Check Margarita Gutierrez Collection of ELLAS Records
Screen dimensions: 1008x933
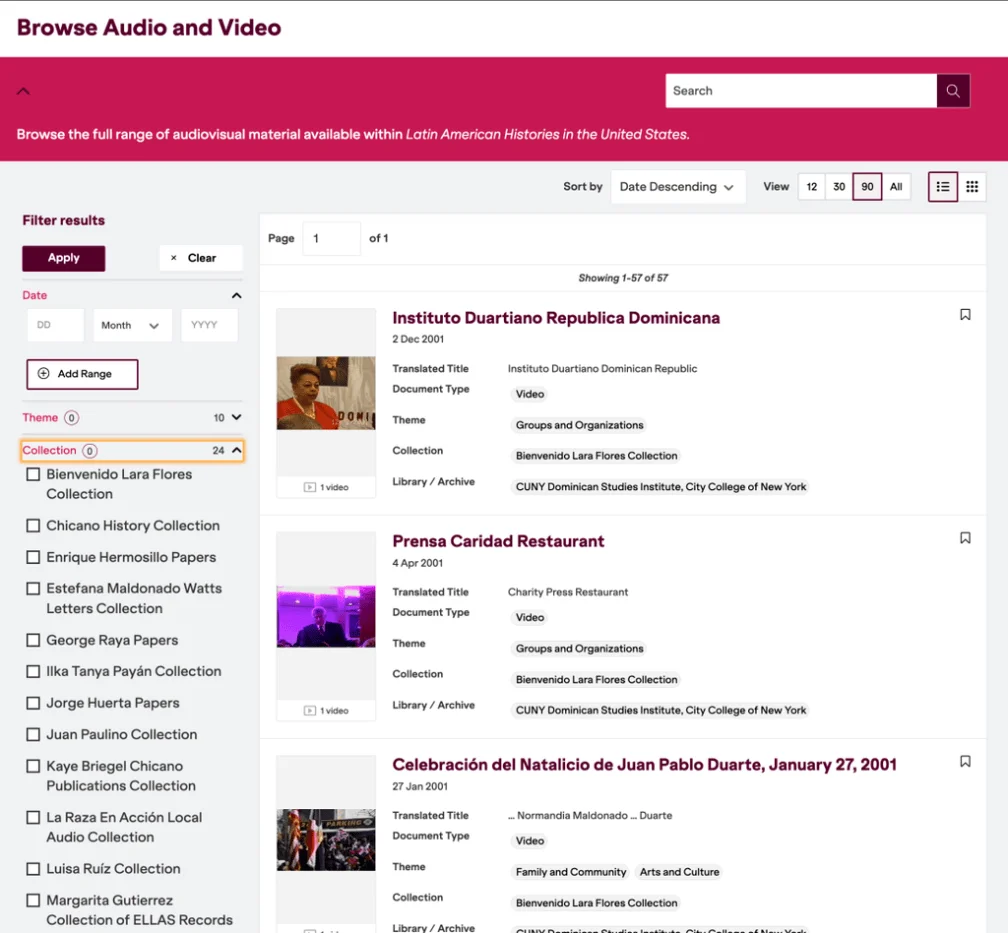point(33,900)
